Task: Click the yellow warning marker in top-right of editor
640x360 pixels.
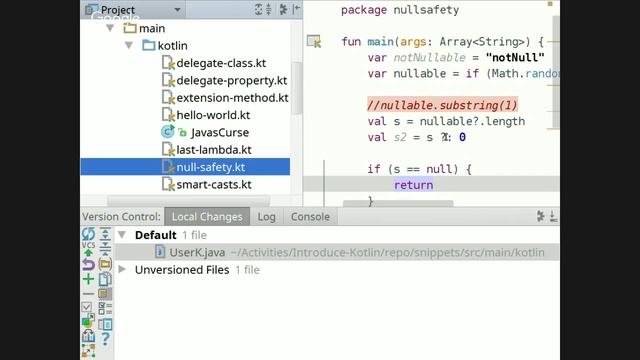Action: click(x=550, y=4)
